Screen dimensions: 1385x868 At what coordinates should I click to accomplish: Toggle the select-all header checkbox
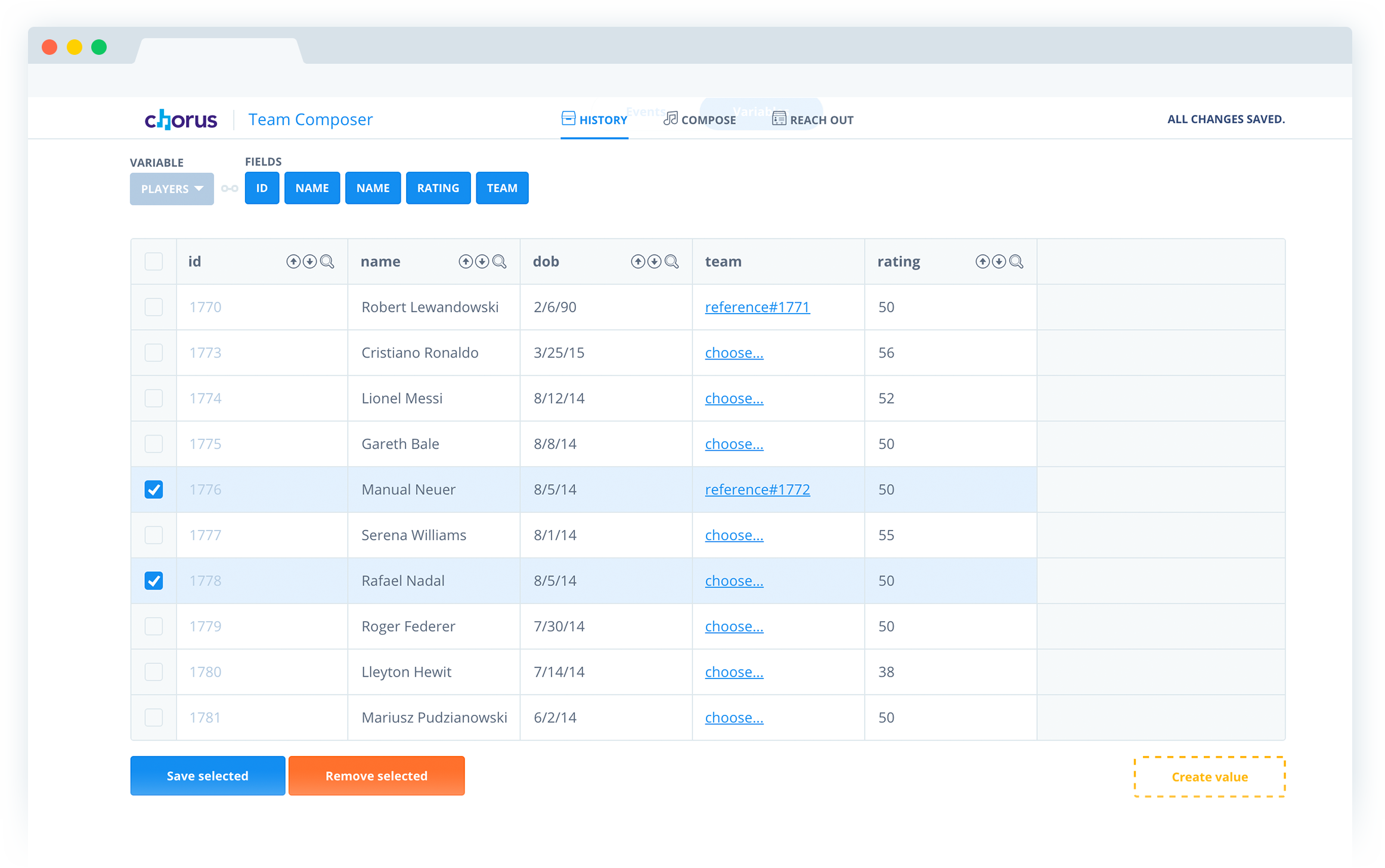(x=154, y=262)
